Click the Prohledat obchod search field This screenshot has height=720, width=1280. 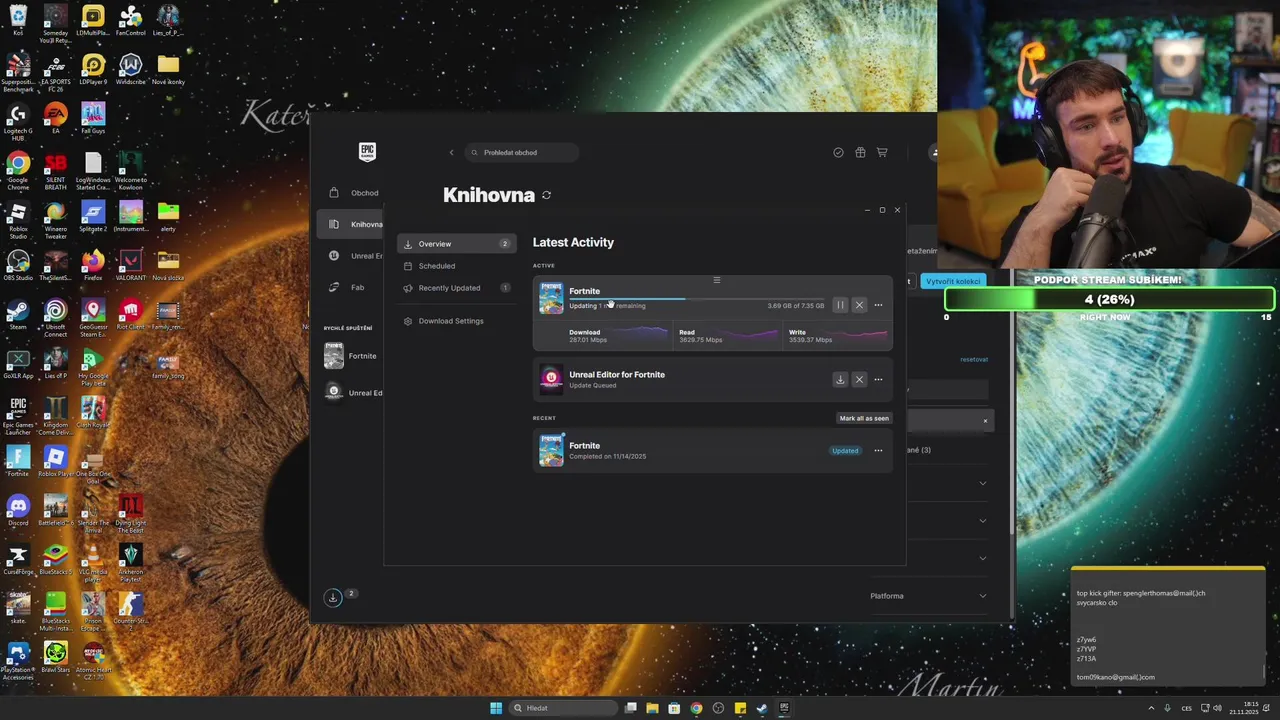pyautogui.click(x=522, y=152)
